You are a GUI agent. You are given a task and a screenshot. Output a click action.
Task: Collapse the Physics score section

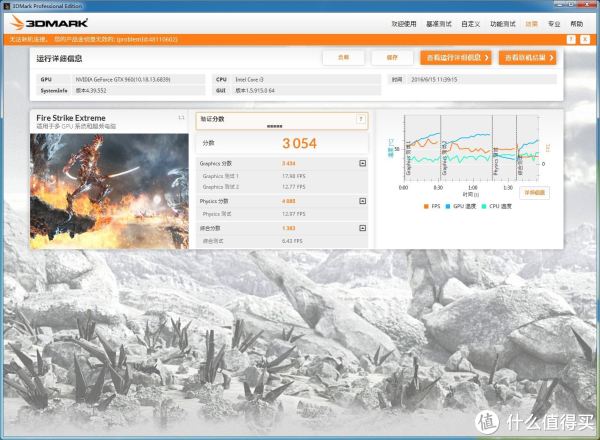362,201
